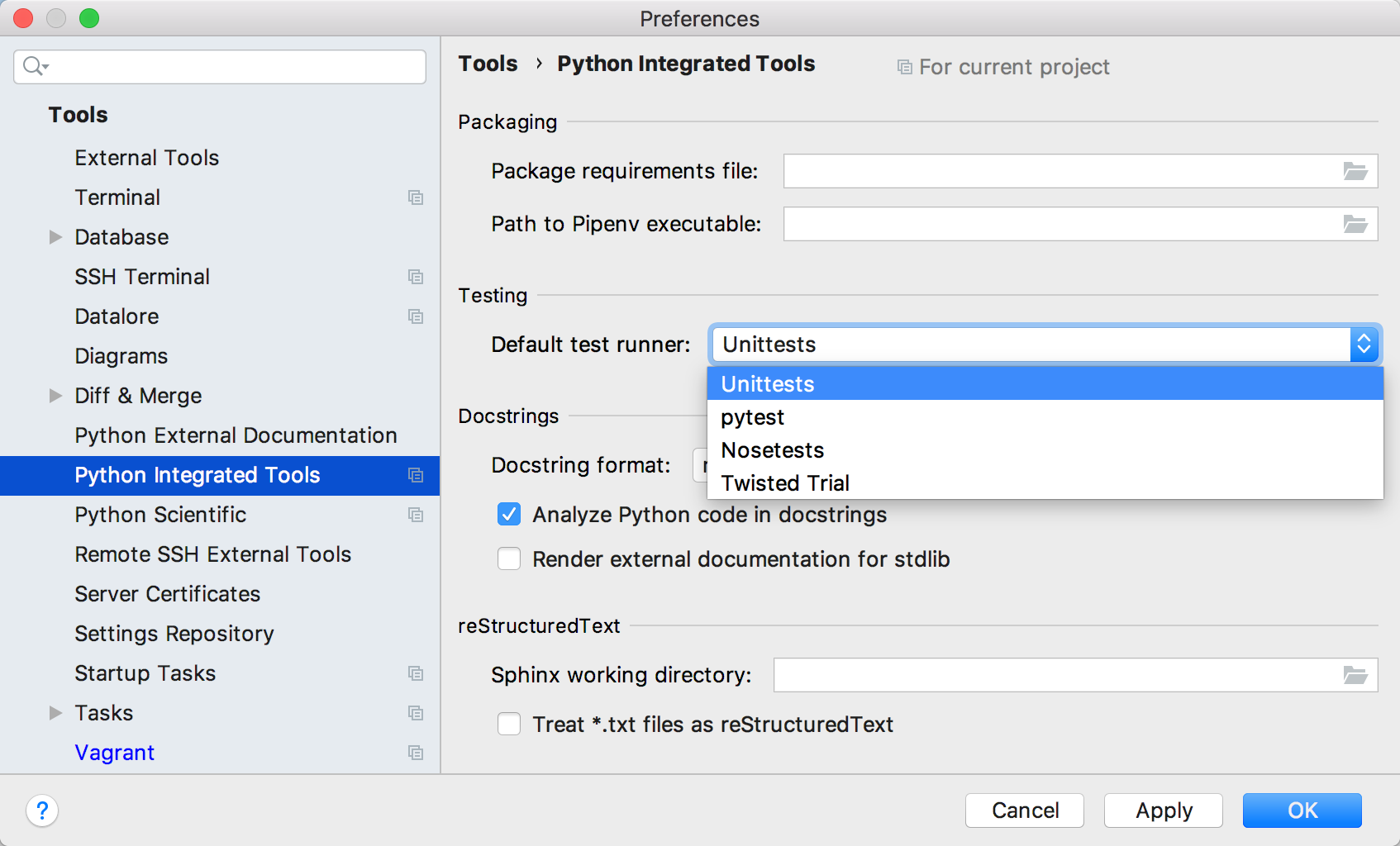Click project-level icon beside Terminal
This screenshot has width=1400, height=846.
point(416,197)
